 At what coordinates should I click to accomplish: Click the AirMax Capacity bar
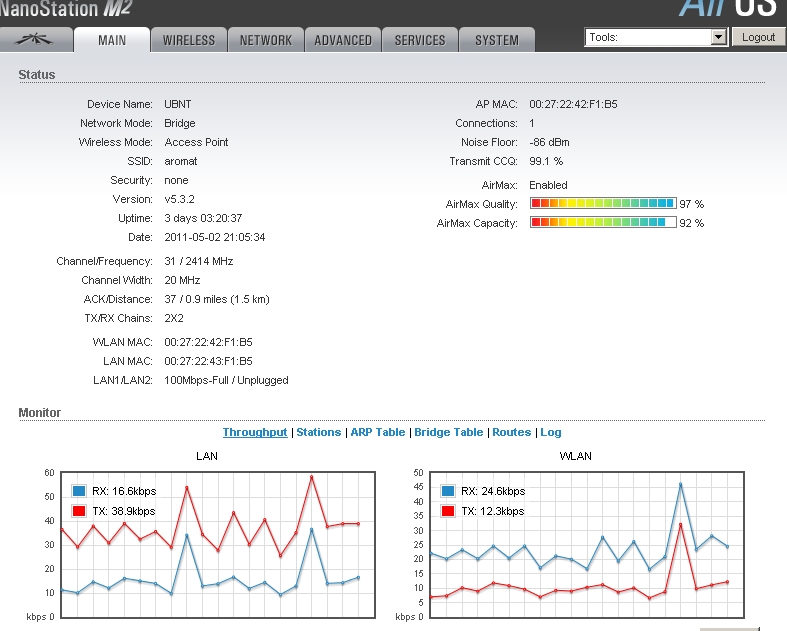602,223
